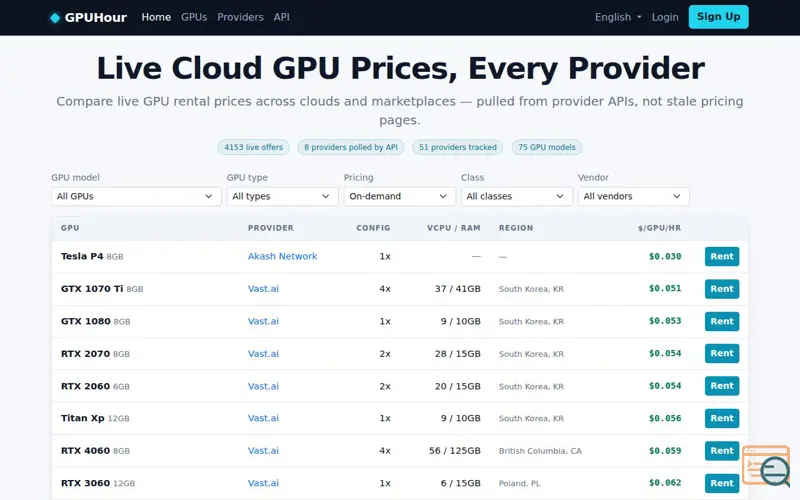
Task: Open the Pricing On-demand dropdown
Action: point(399,196)
